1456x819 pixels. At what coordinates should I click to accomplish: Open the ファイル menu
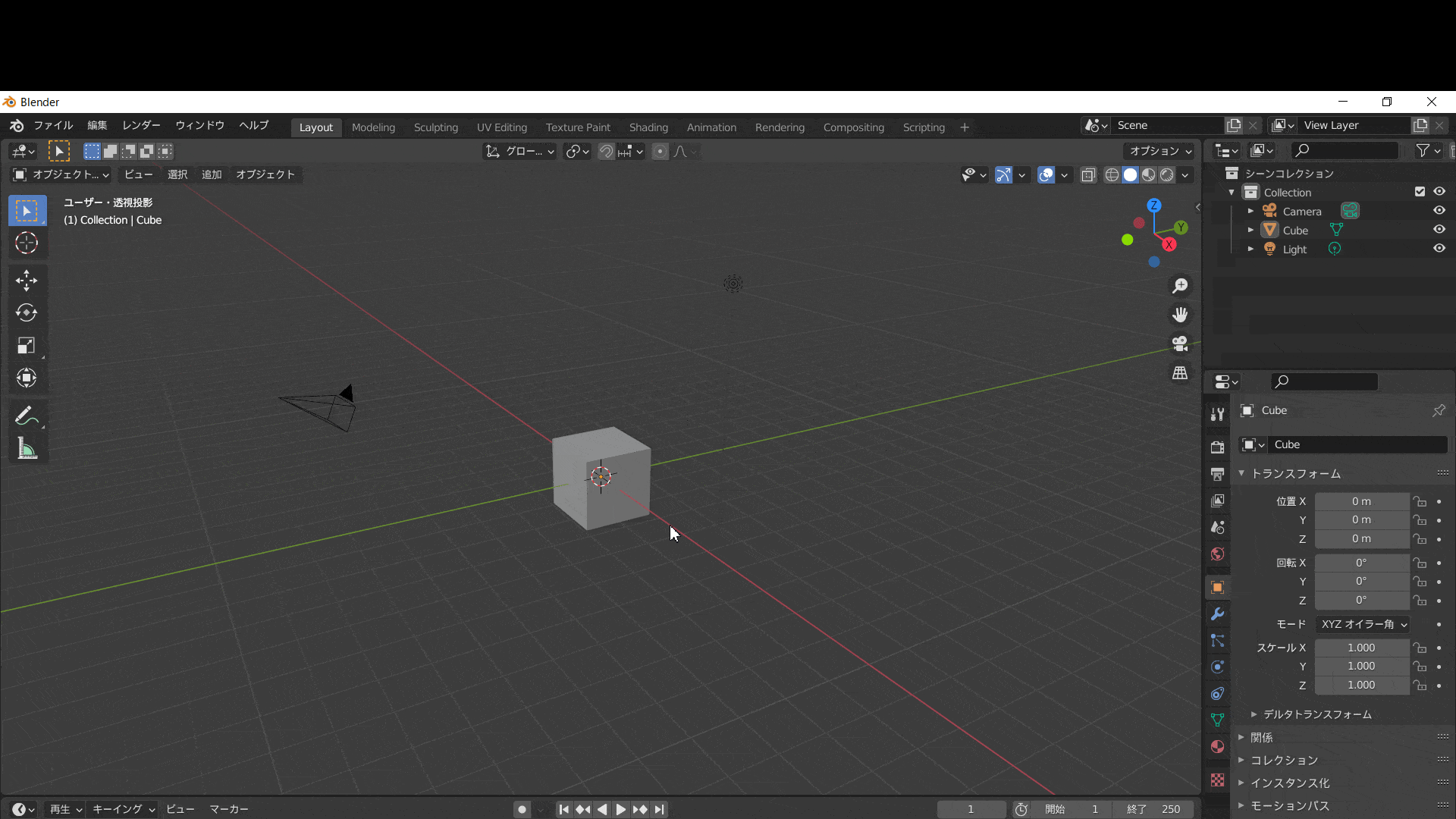coord(53,125)
